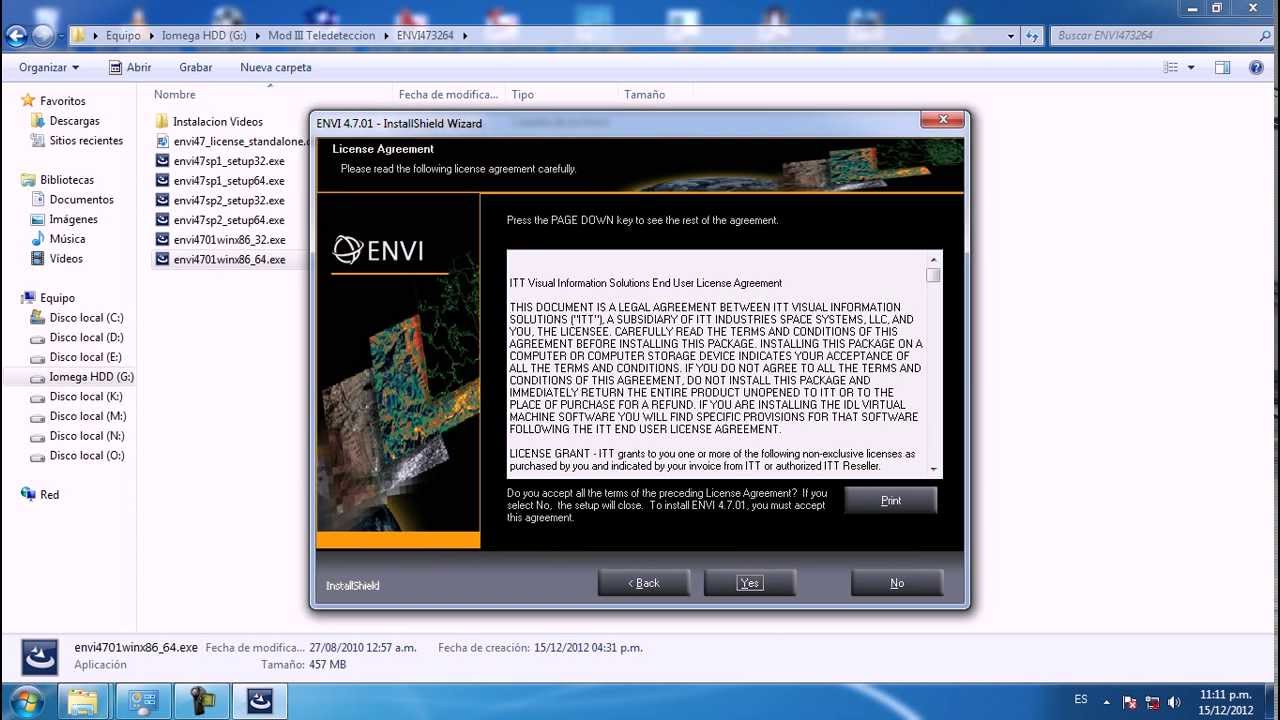Open Disco local (N:) drive
1280x720 pixels.
pyautogui.click(x=87, y=436)
